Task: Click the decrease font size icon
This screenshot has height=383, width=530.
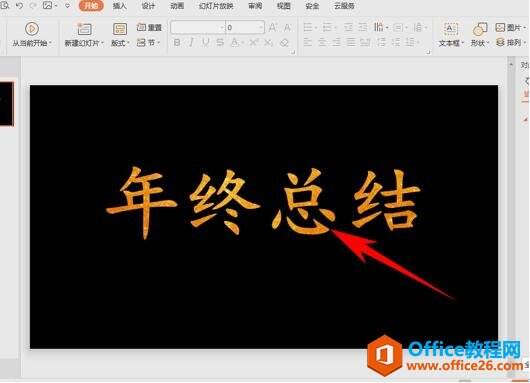Action: [287, 27]
